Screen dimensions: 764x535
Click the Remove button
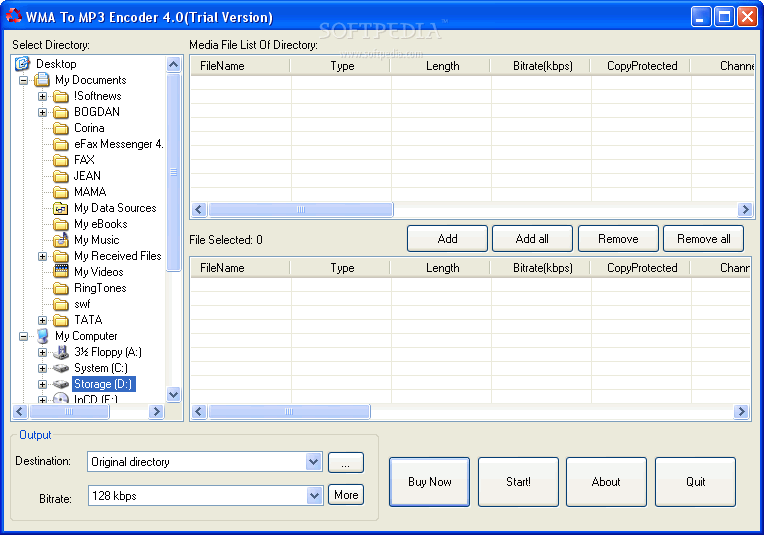[618, 239]
